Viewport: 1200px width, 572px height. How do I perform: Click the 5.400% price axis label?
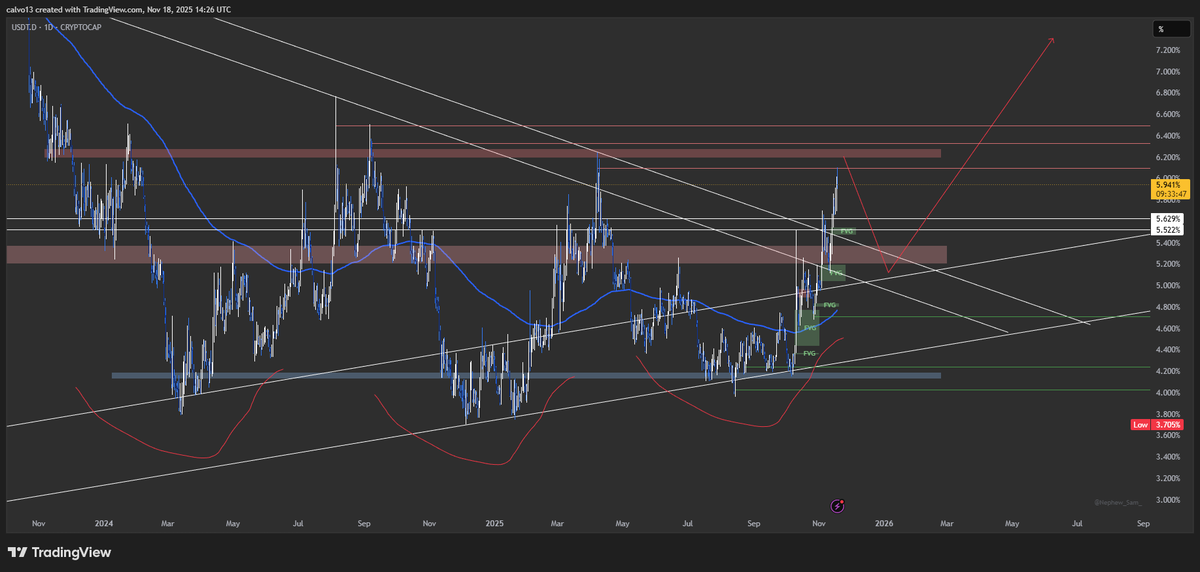click(1167, 243)
